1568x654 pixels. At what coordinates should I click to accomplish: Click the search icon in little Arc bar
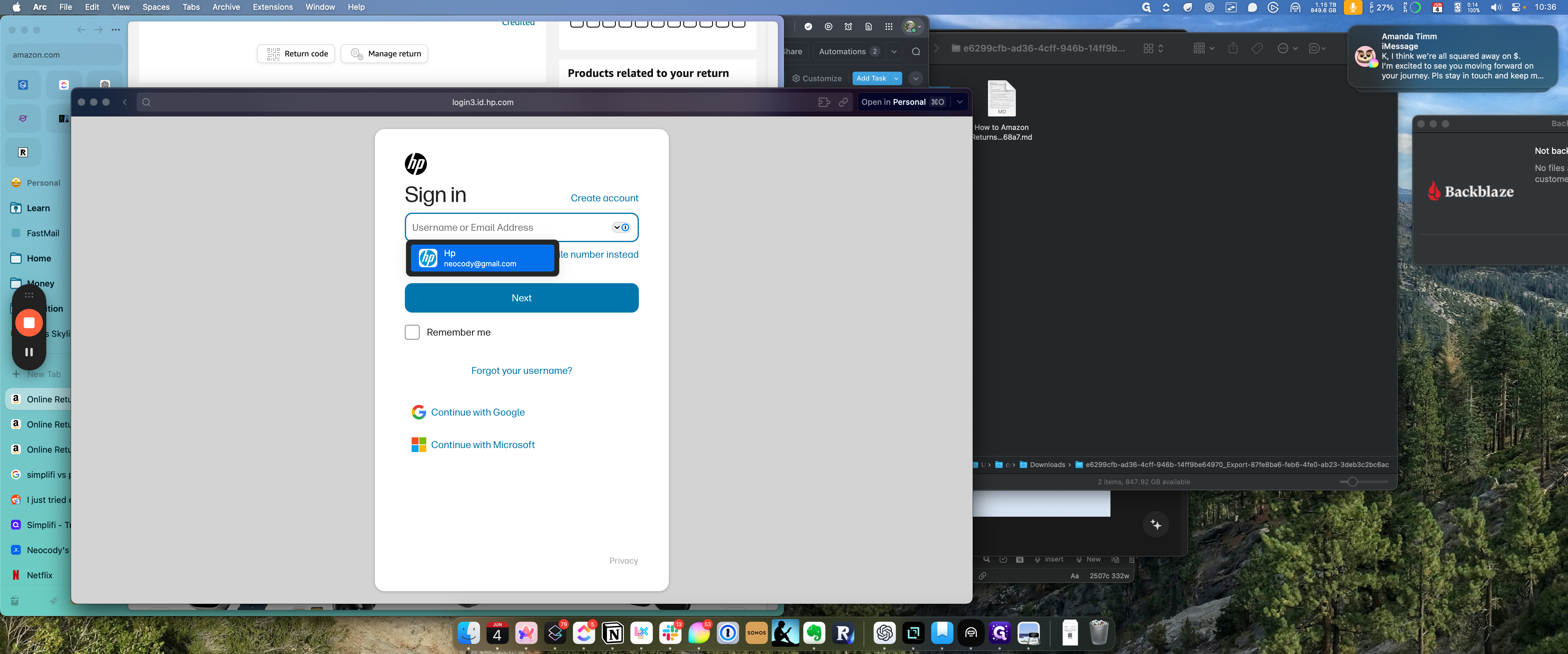coord(146,102)
